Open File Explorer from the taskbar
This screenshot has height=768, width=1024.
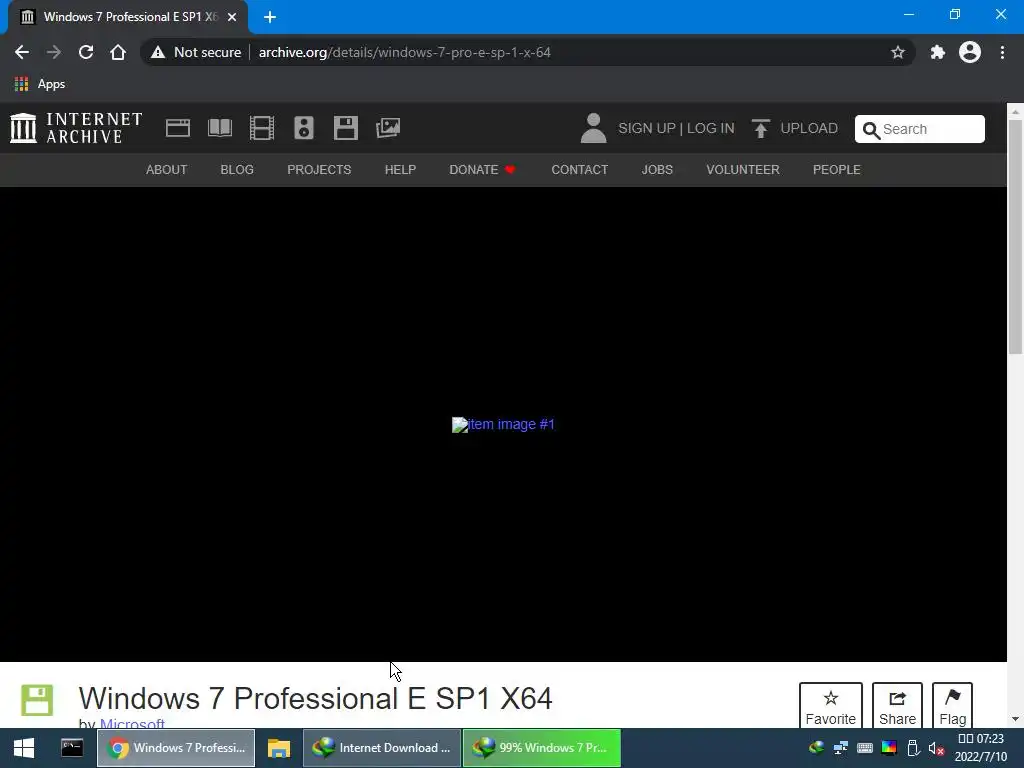tap(279, 748)
